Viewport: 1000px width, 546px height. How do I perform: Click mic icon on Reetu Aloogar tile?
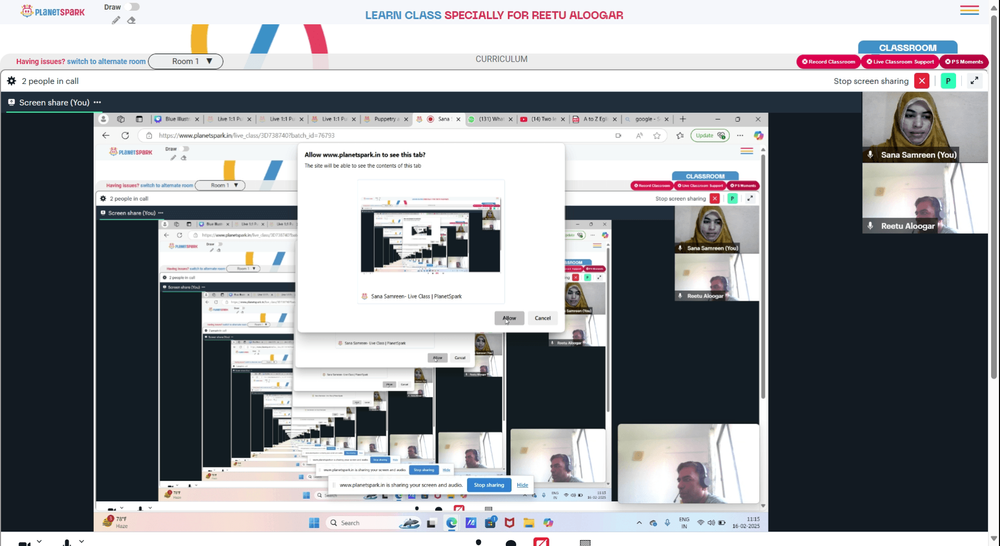(x=871, y=226)
